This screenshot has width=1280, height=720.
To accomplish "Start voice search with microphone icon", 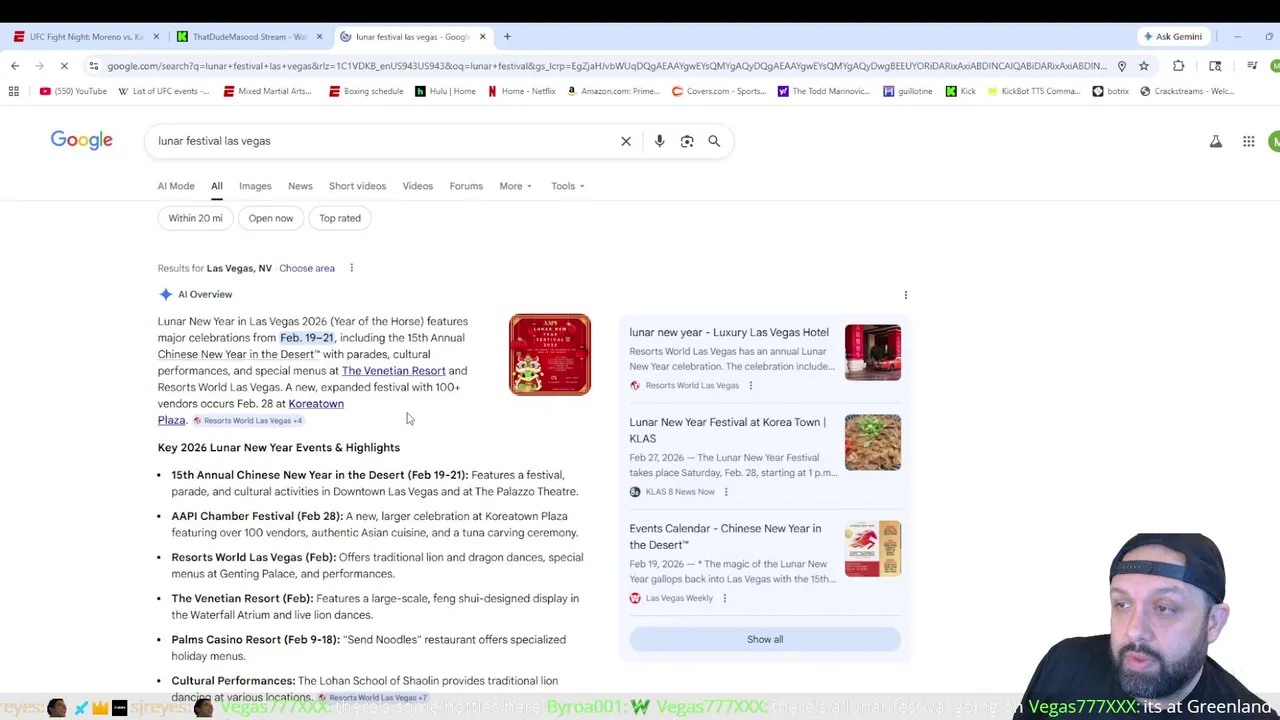I will click(x=659, y=141).
